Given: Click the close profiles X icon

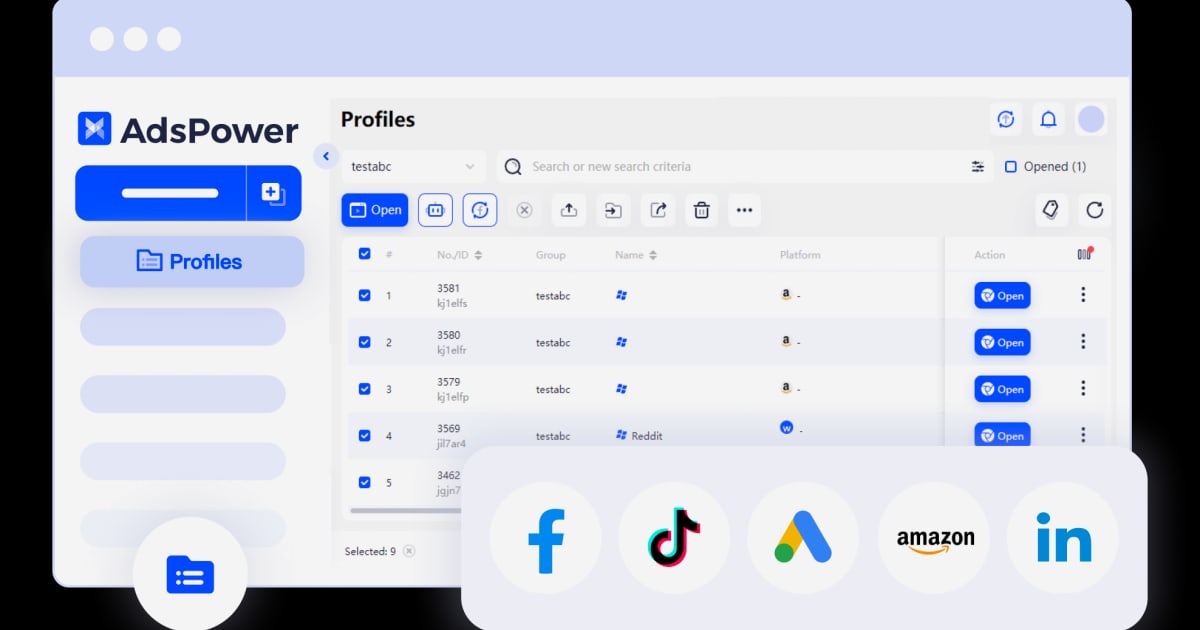Looking at the screenshot, I should pos(524,210).
